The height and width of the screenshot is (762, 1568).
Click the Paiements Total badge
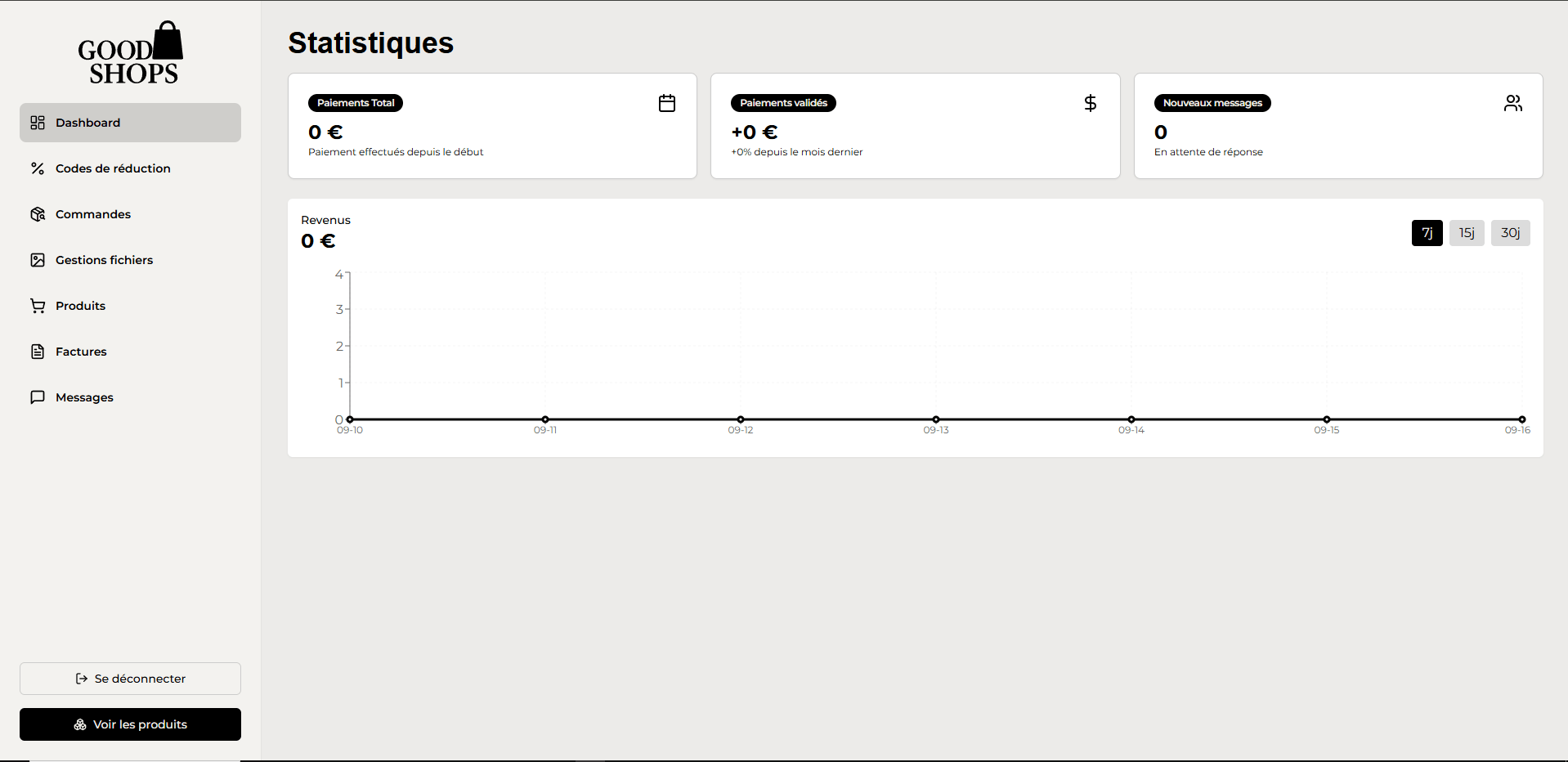[x=356, y=103]
